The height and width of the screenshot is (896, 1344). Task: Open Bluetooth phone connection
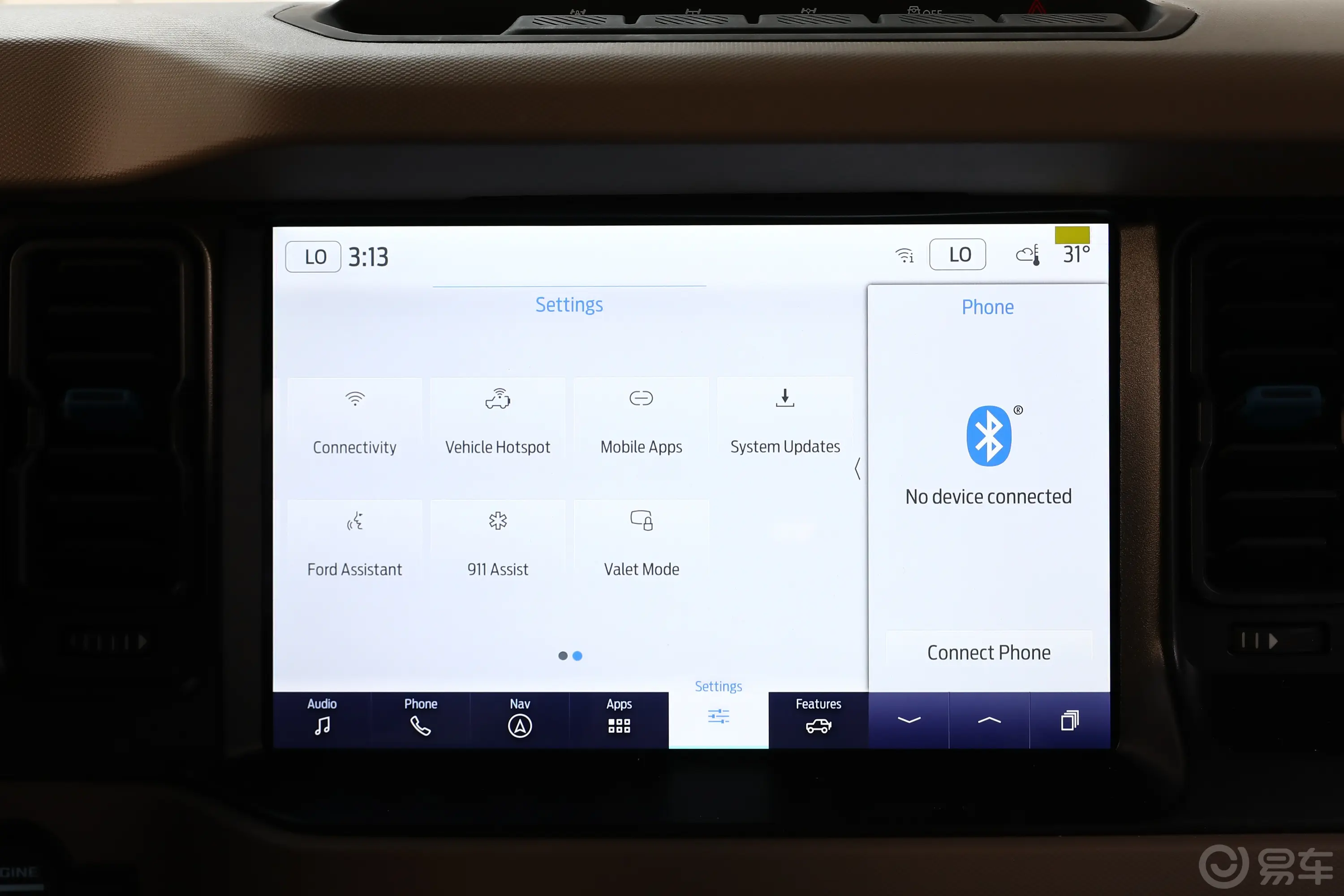[987, 652]
